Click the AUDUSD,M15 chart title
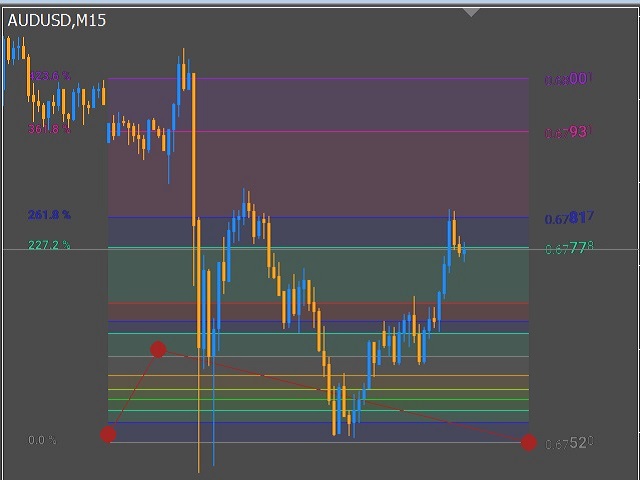This screenshot has height=480, width=640. pyautogui.click(x=57, y=20)
